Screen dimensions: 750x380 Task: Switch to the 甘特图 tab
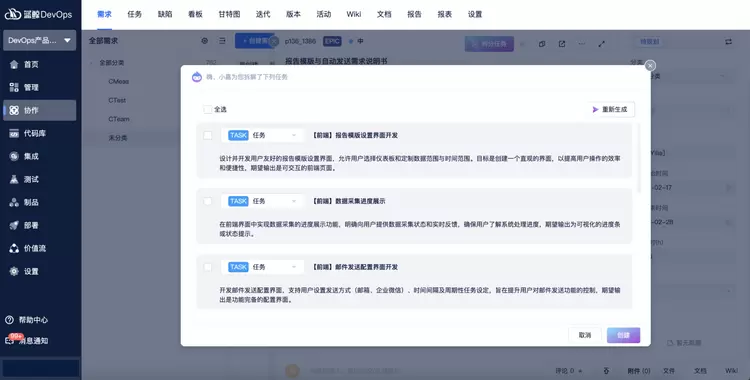[229, 14]
